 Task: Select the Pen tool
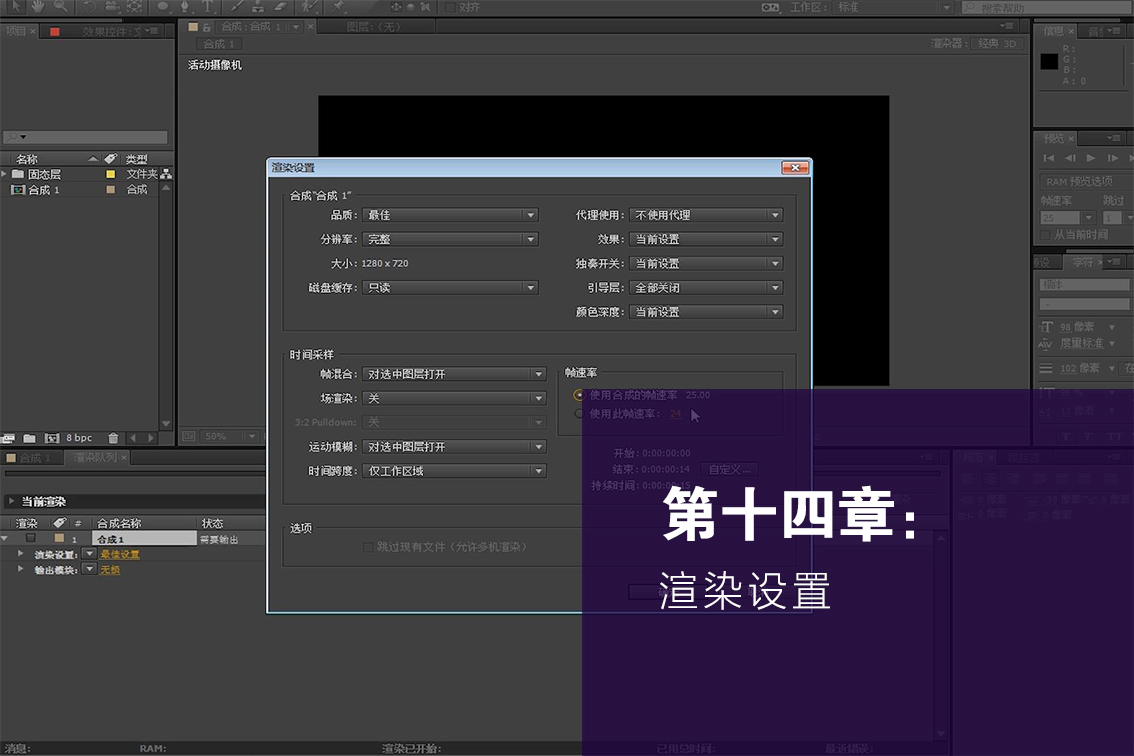185,6
